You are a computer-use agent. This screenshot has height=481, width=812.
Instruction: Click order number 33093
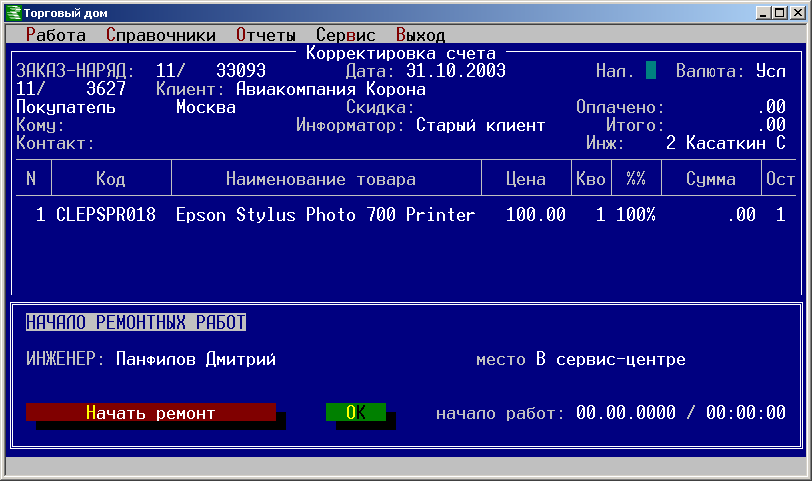click(241, 70)
